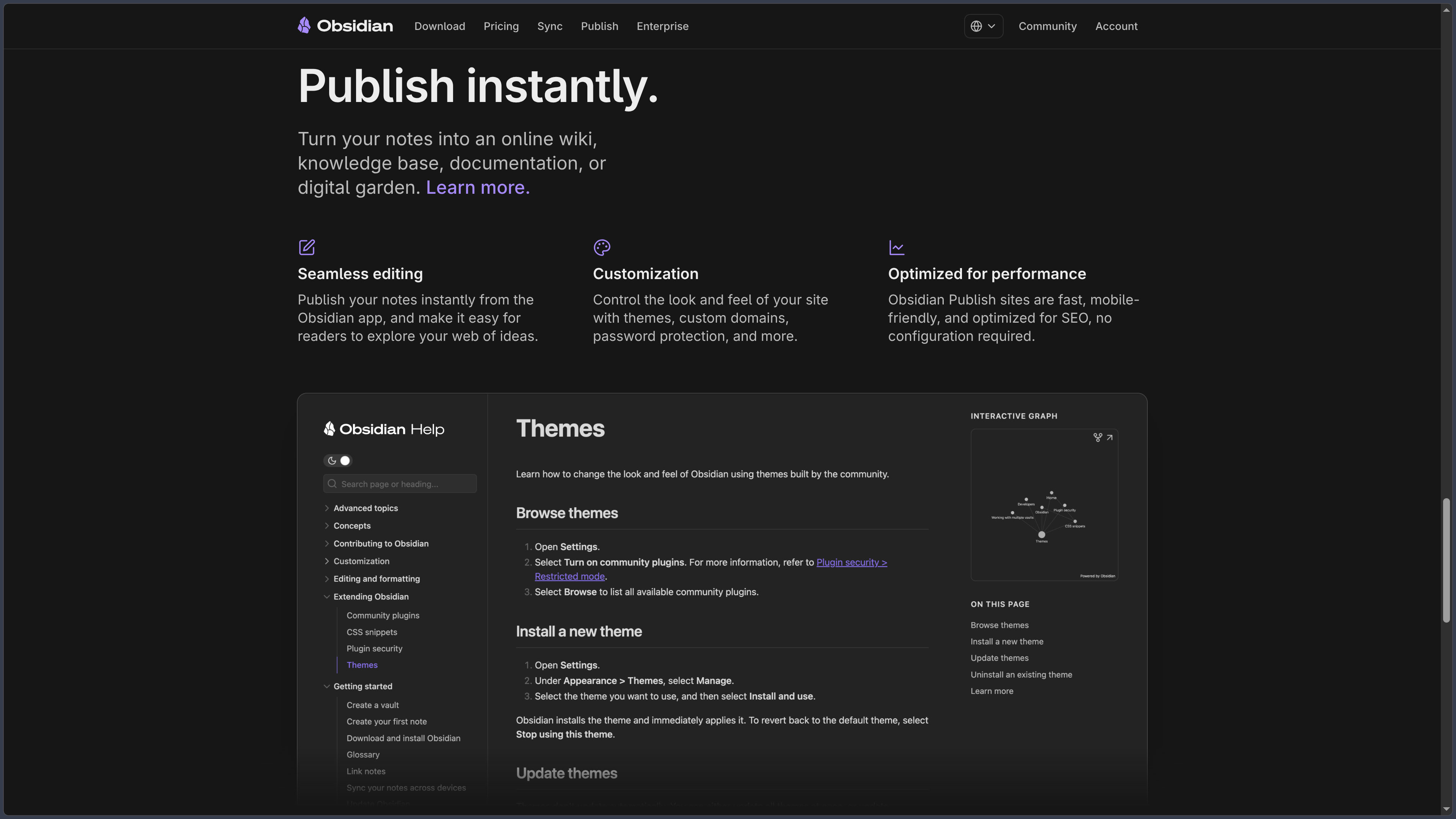Image resolution: width=1456 pixels, height=819 pixels.
Task: Open the graph settings fork icon
Action: point(1097,438)
